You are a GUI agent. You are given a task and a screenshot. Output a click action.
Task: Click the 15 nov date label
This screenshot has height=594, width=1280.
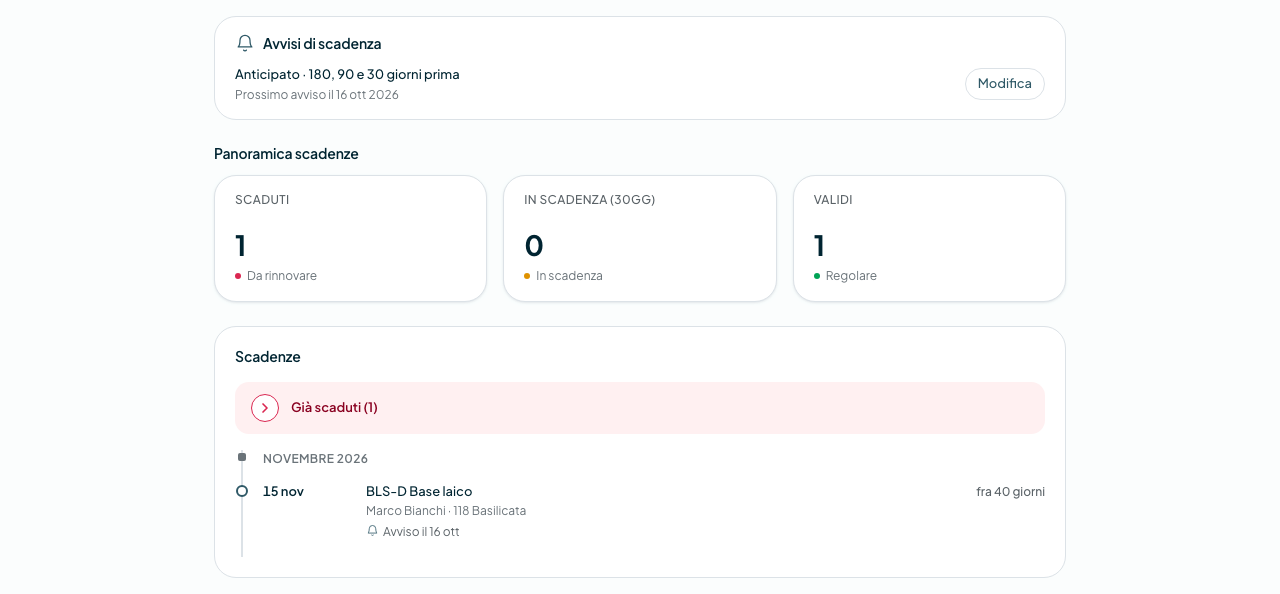tap(283, 491)
